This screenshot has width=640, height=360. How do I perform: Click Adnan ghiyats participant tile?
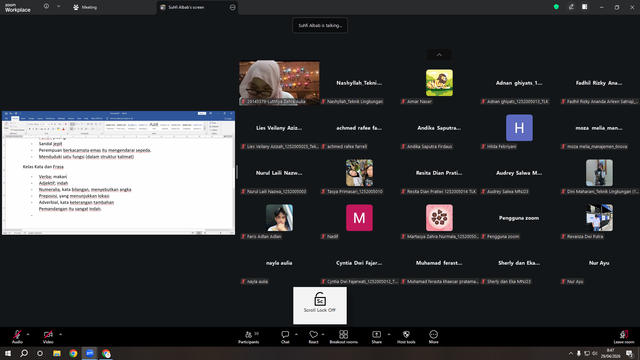[519, 83]
